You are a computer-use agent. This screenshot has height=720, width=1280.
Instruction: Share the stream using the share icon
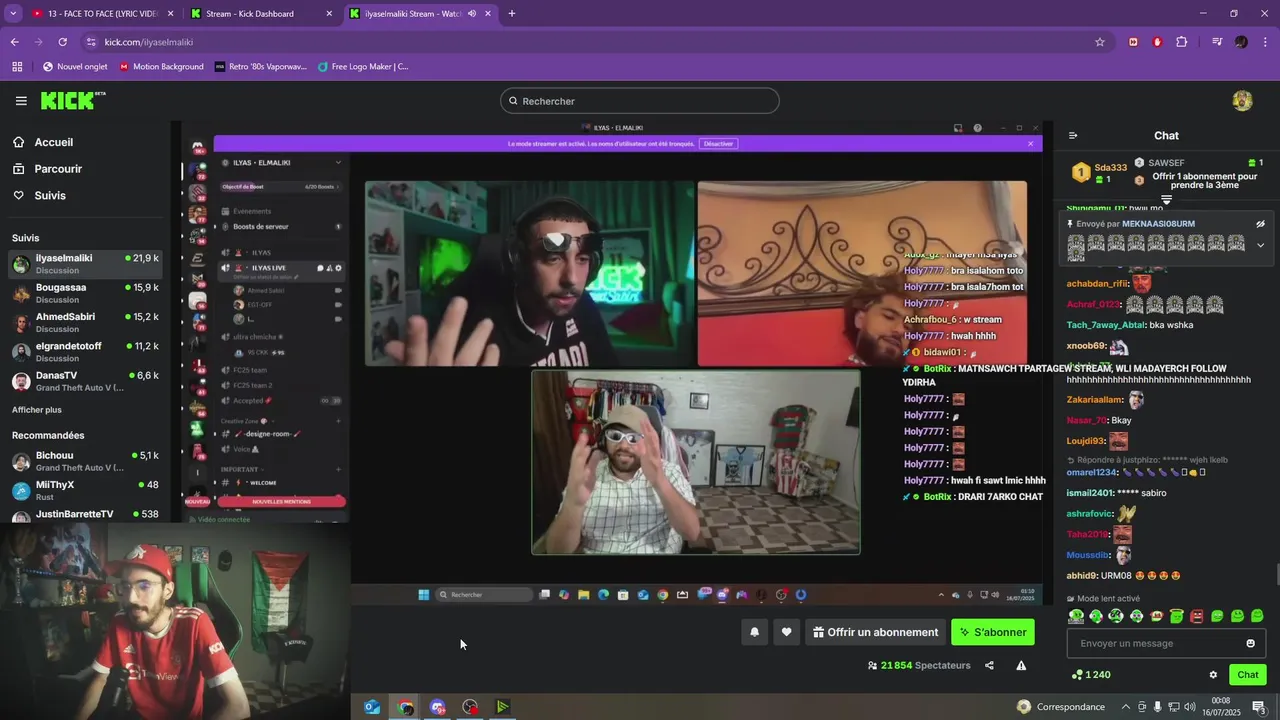[989, 665]
